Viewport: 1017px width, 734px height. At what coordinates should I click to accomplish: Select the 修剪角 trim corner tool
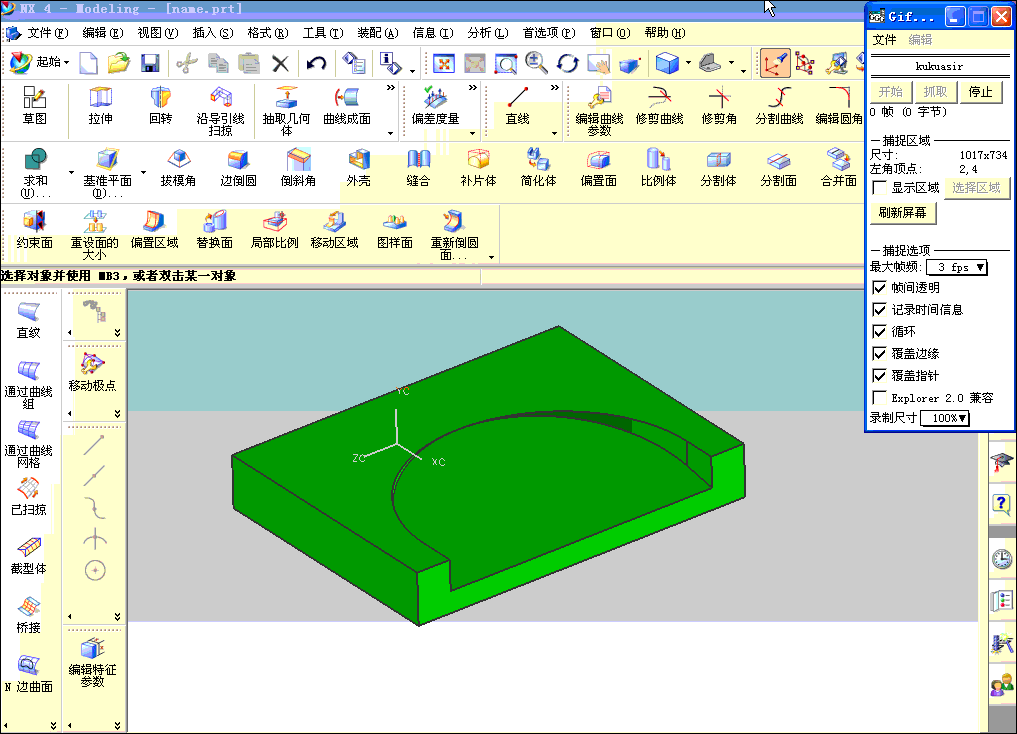coord(719,105)
